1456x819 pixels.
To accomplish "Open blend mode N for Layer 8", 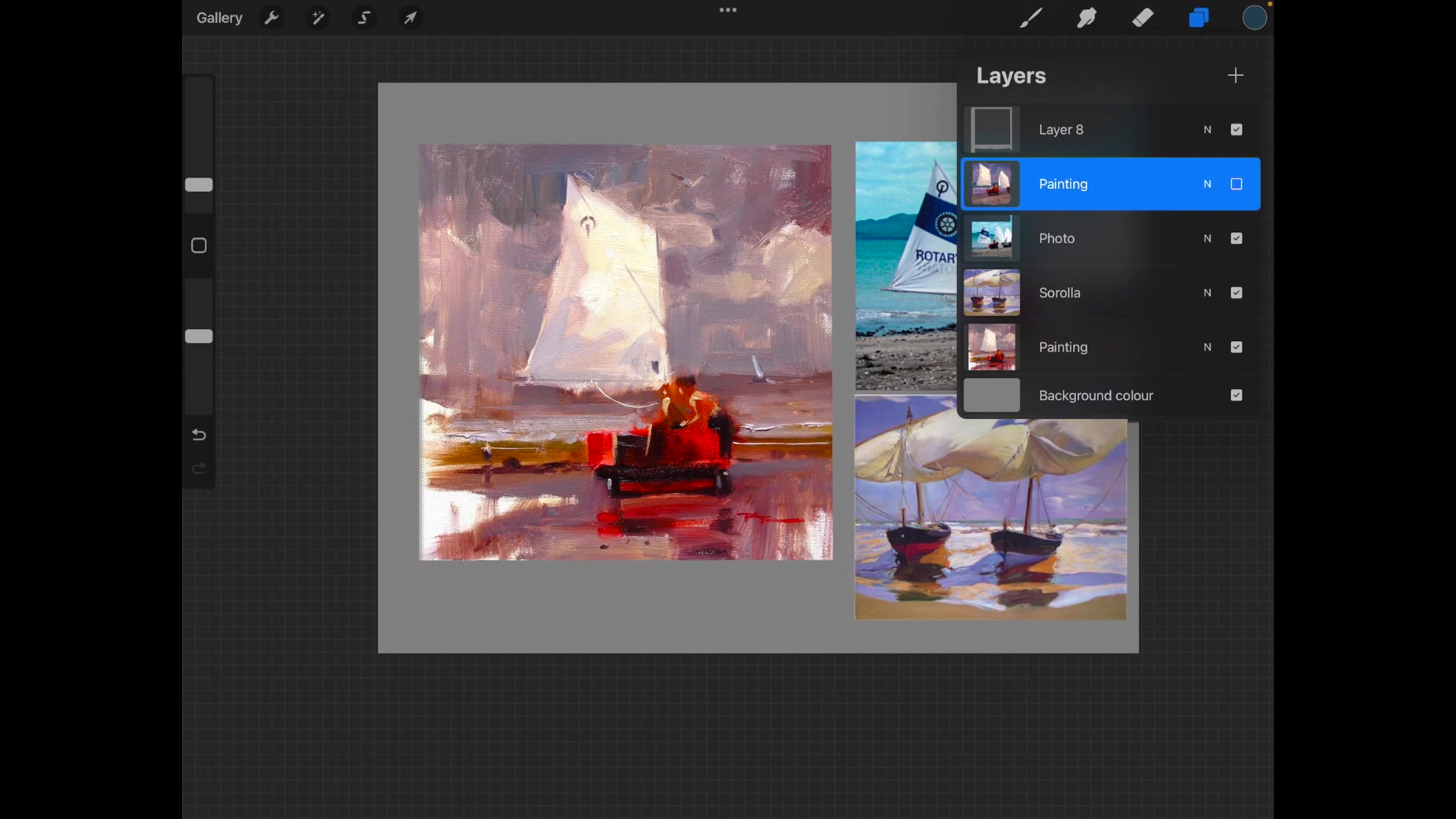I will coord(1208,130).
